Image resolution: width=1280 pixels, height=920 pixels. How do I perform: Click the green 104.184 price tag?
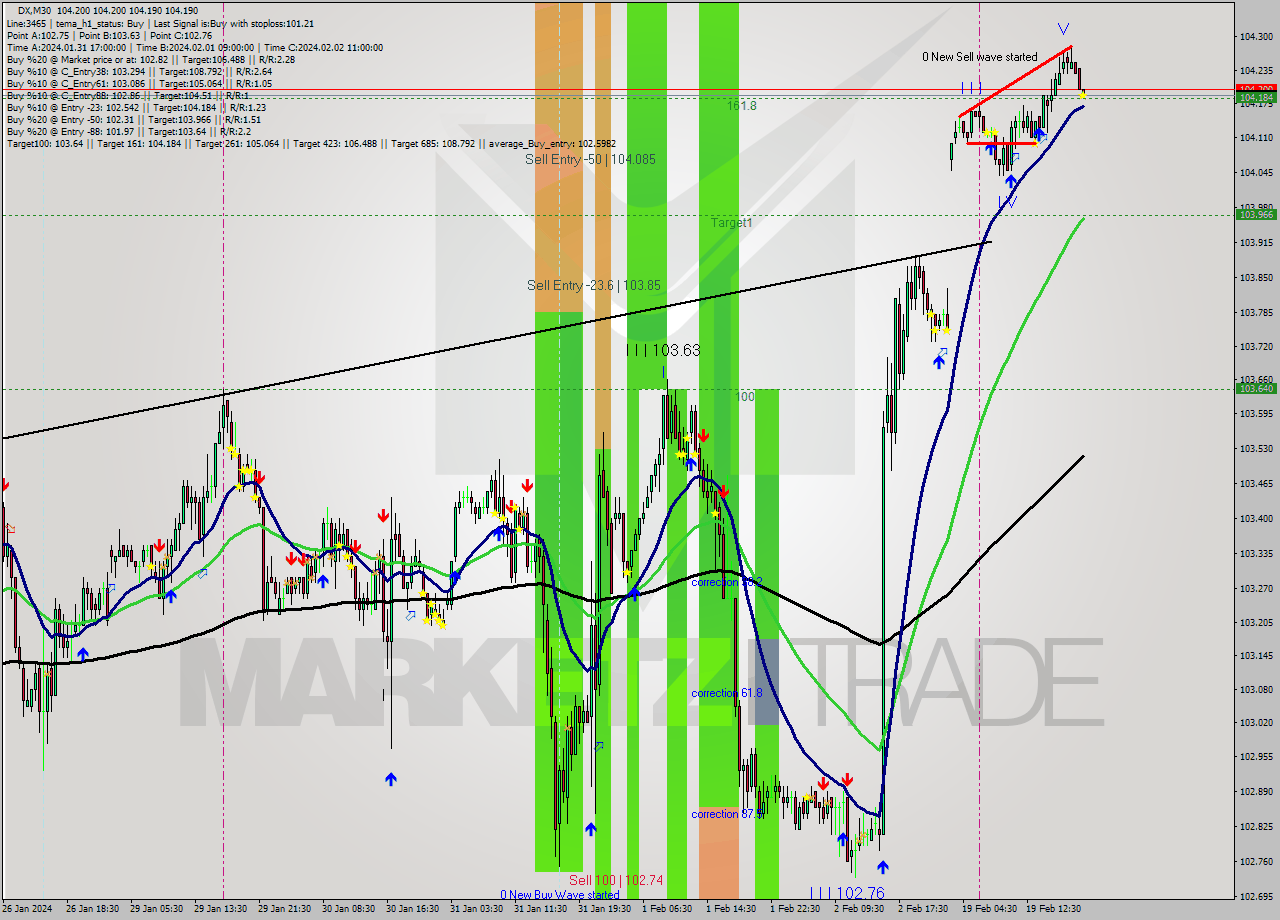(x=1257, y=97)
